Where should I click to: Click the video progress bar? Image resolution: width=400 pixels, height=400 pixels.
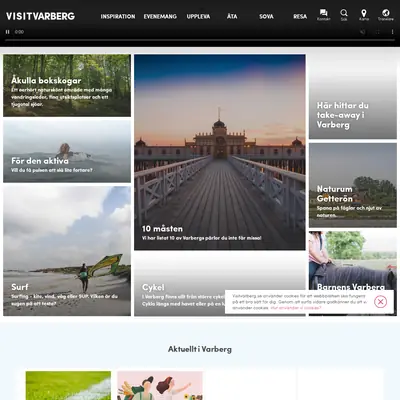[200, 40]
